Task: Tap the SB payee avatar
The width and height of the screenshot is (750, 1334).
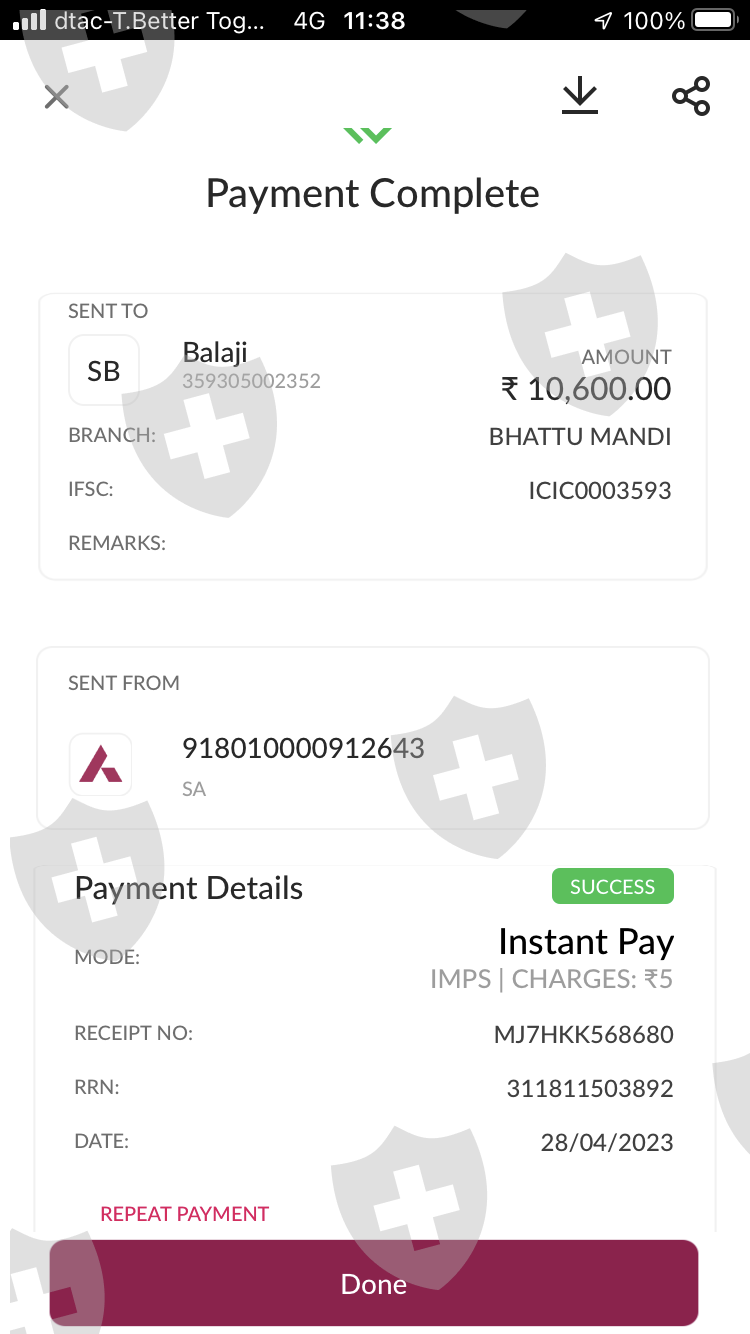Action: tap(104, 371)
